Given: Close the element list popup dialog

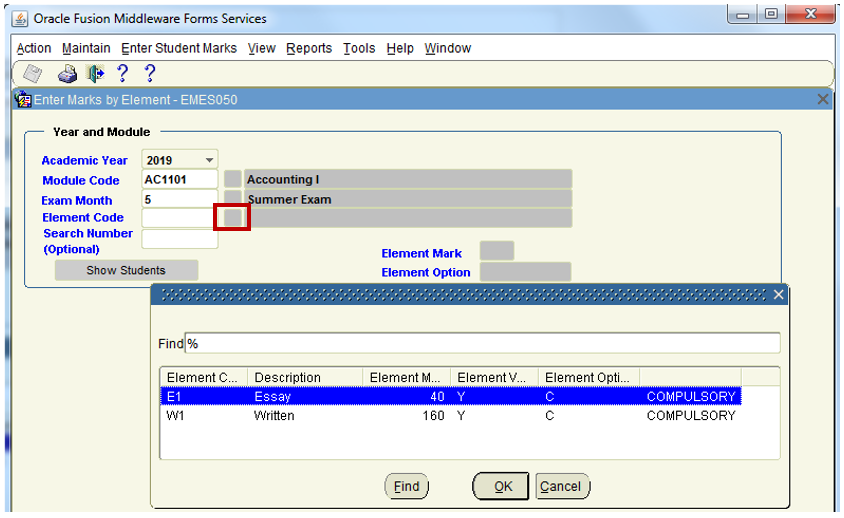Looking at the screenshot, I should 779,295.
